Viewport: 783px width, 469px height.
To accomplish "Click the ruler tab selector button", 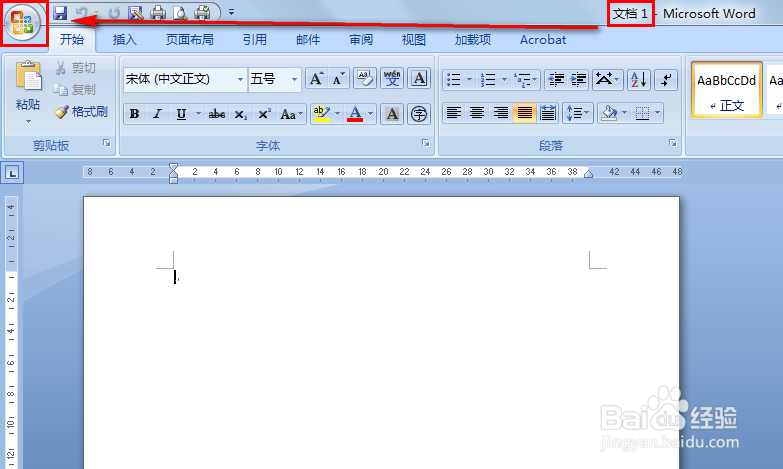I will pos(12,173).
